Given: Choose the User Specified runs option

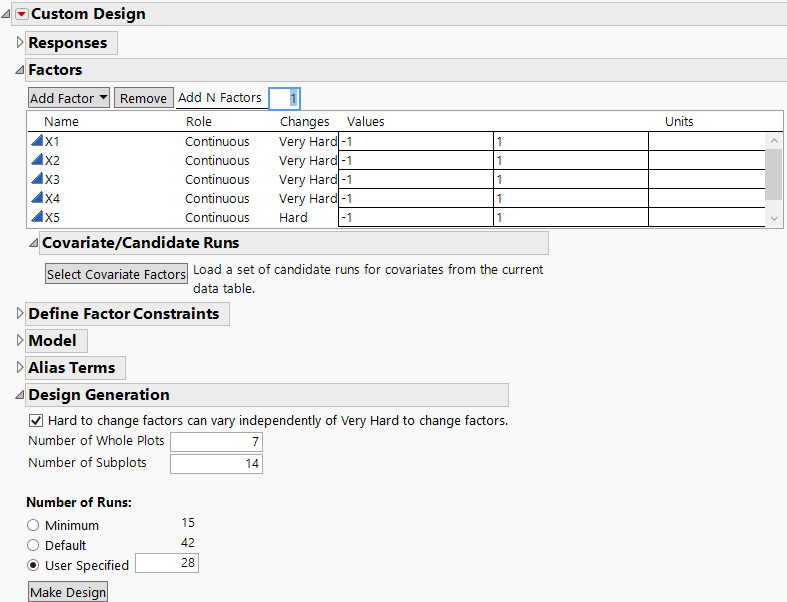Looking at the screenshot, I should point(34,565).
